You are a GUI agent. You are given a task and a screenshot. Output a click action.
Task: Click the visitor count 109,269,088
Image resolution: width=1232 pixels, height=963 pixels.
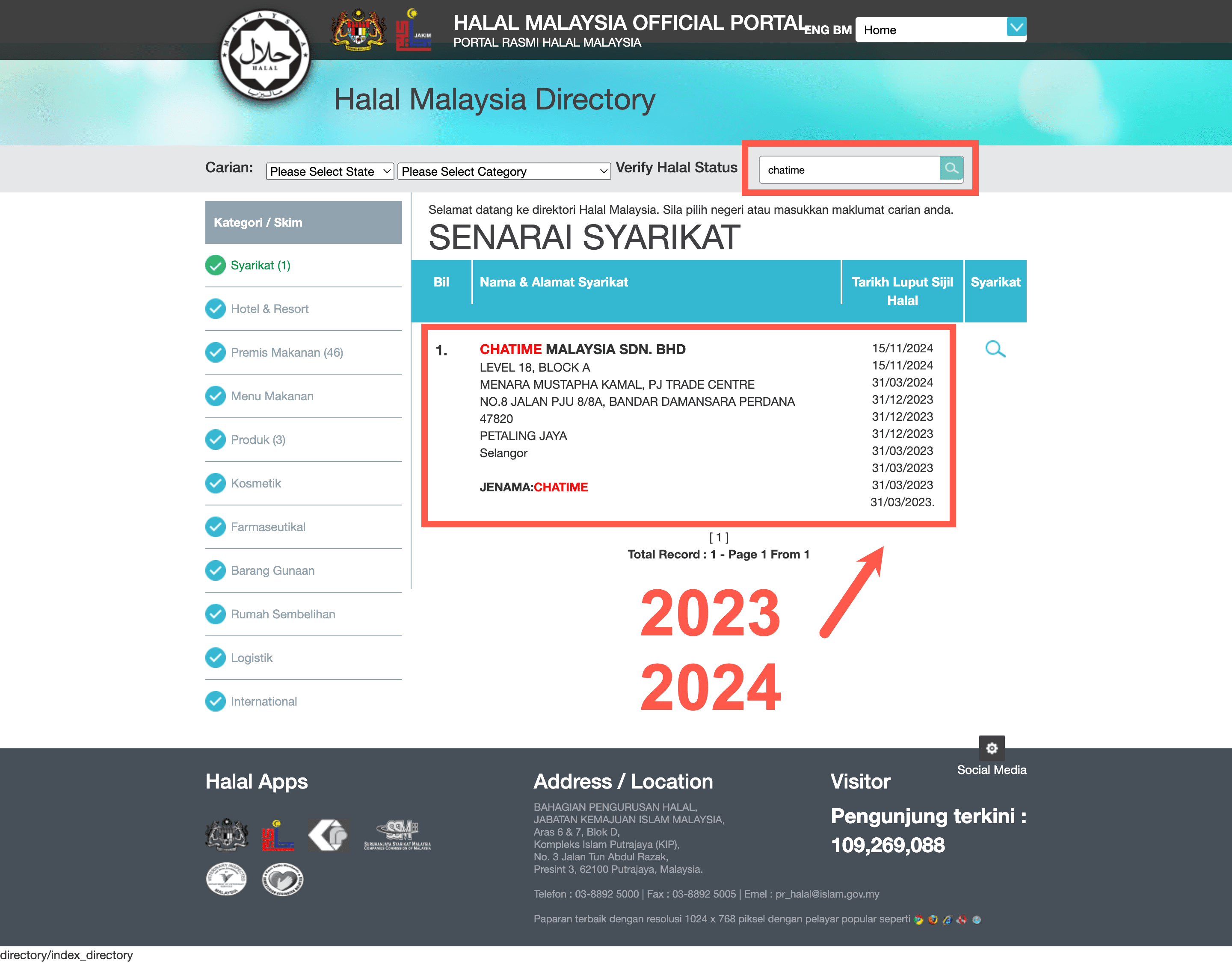(x=887, y=845)
